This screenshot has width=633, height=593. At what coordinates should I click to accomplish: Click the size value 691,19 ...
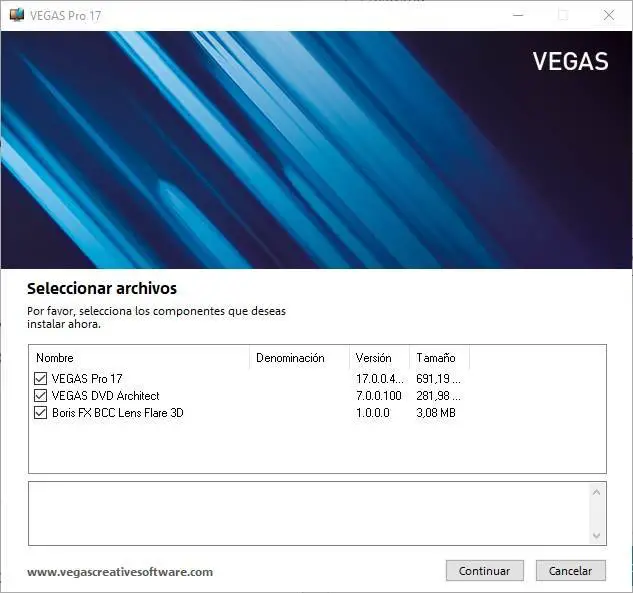[438, 379]
